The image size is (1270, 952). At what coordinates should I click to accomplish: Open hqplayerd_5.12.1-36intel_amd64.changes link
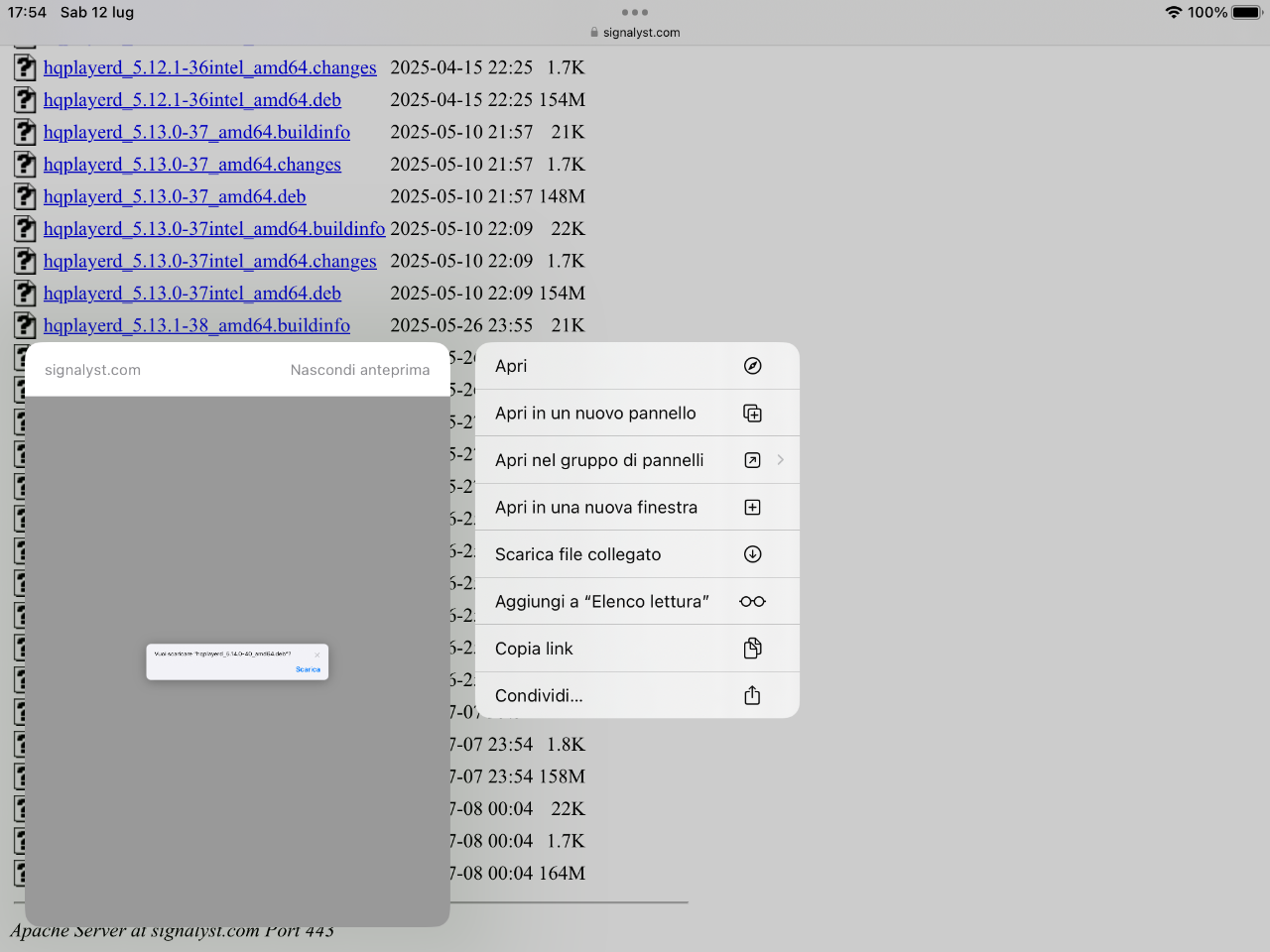pyautogui.click(x=210, y=67)
